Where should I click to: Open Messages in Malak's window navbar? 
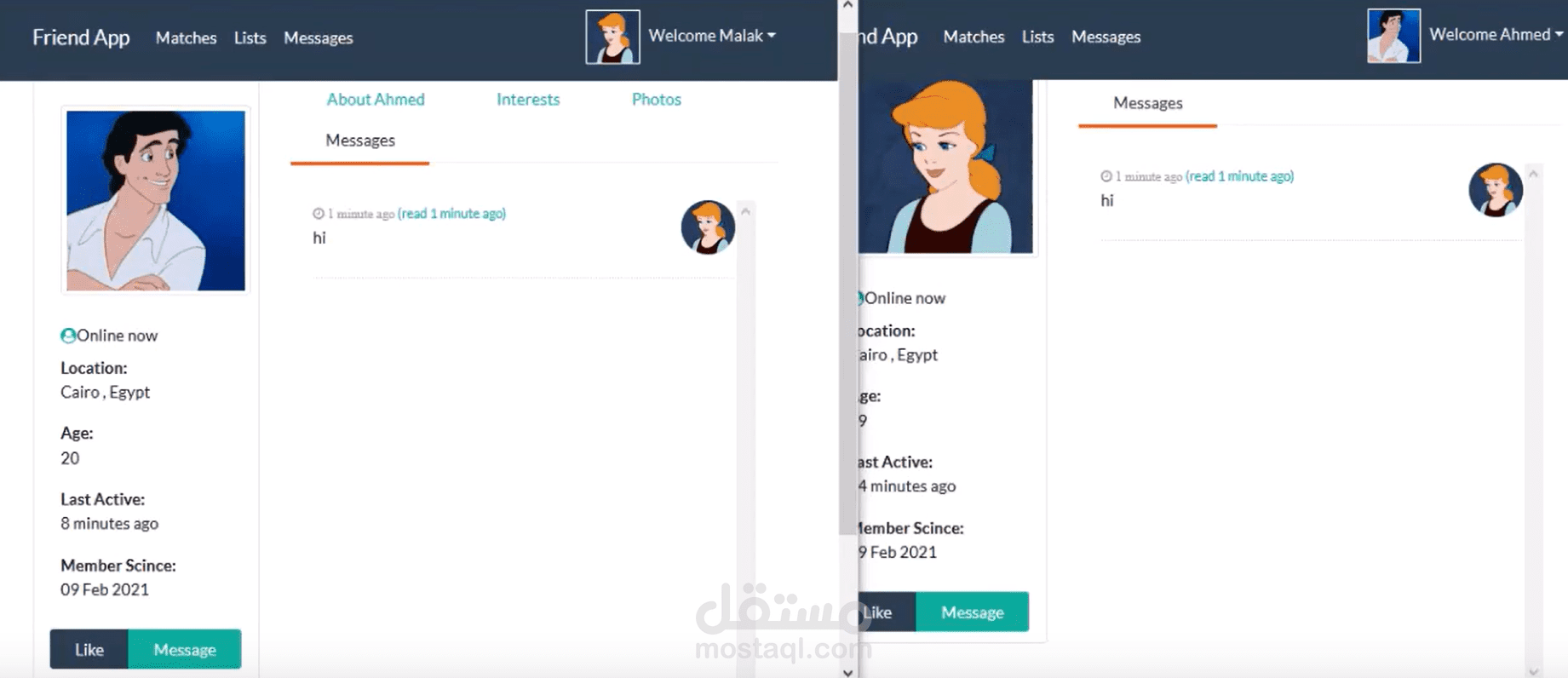(318, 37)
